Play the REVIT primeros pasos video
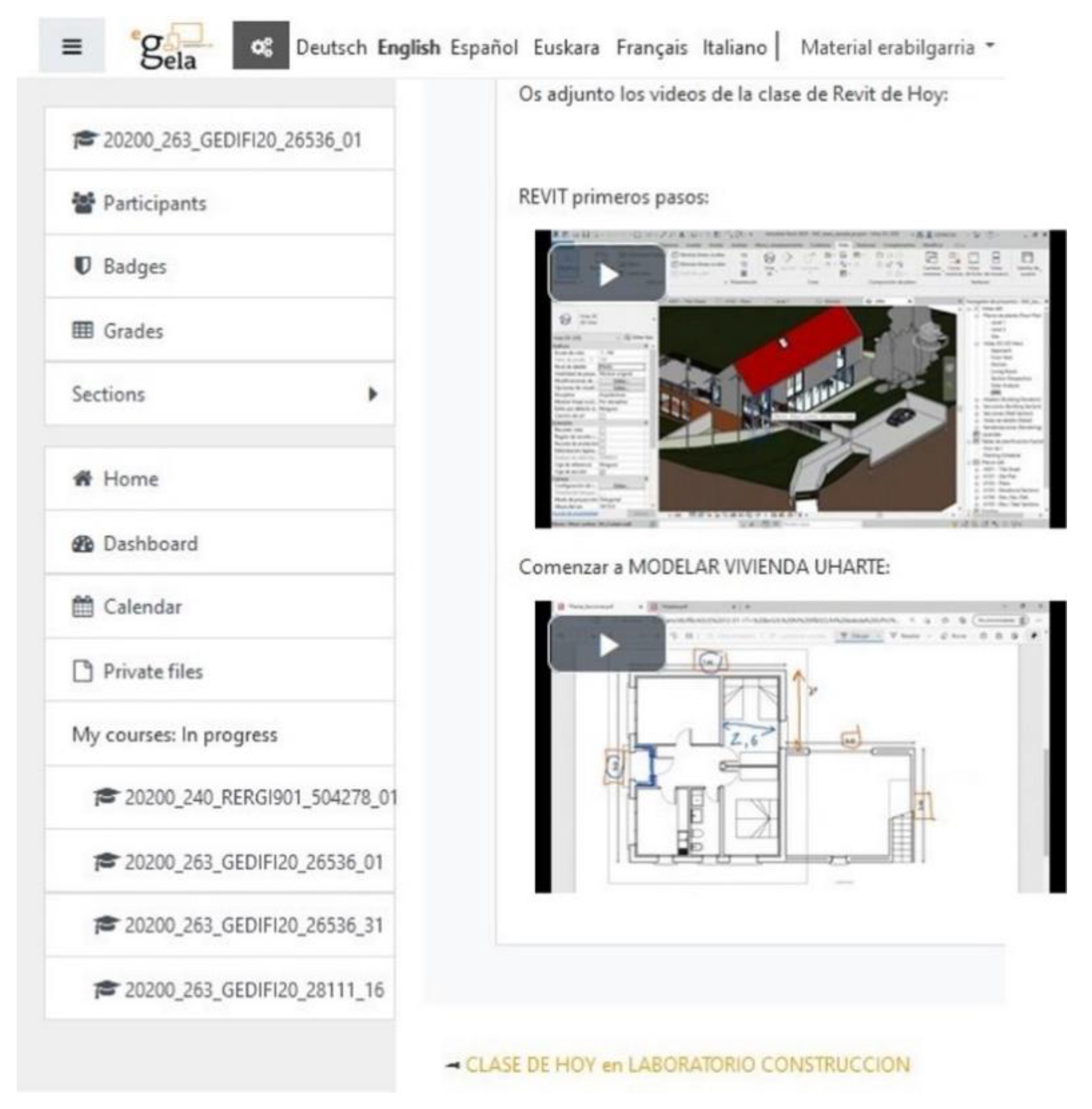Screen dimensions: 1092x1109 pos(608,275)
